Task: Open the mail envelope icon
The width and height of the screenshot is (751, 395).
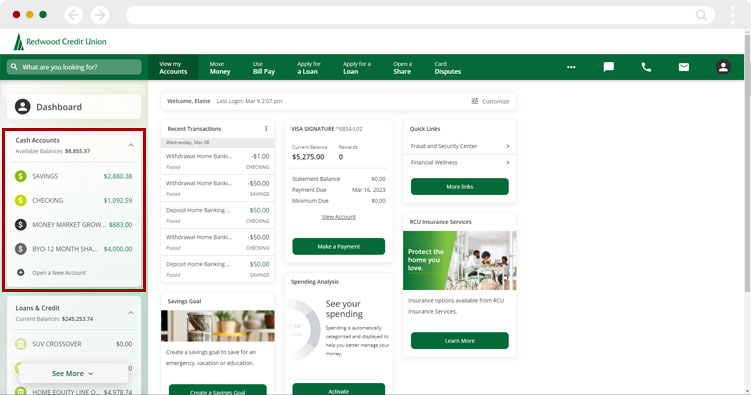Action: coord(683,67)
